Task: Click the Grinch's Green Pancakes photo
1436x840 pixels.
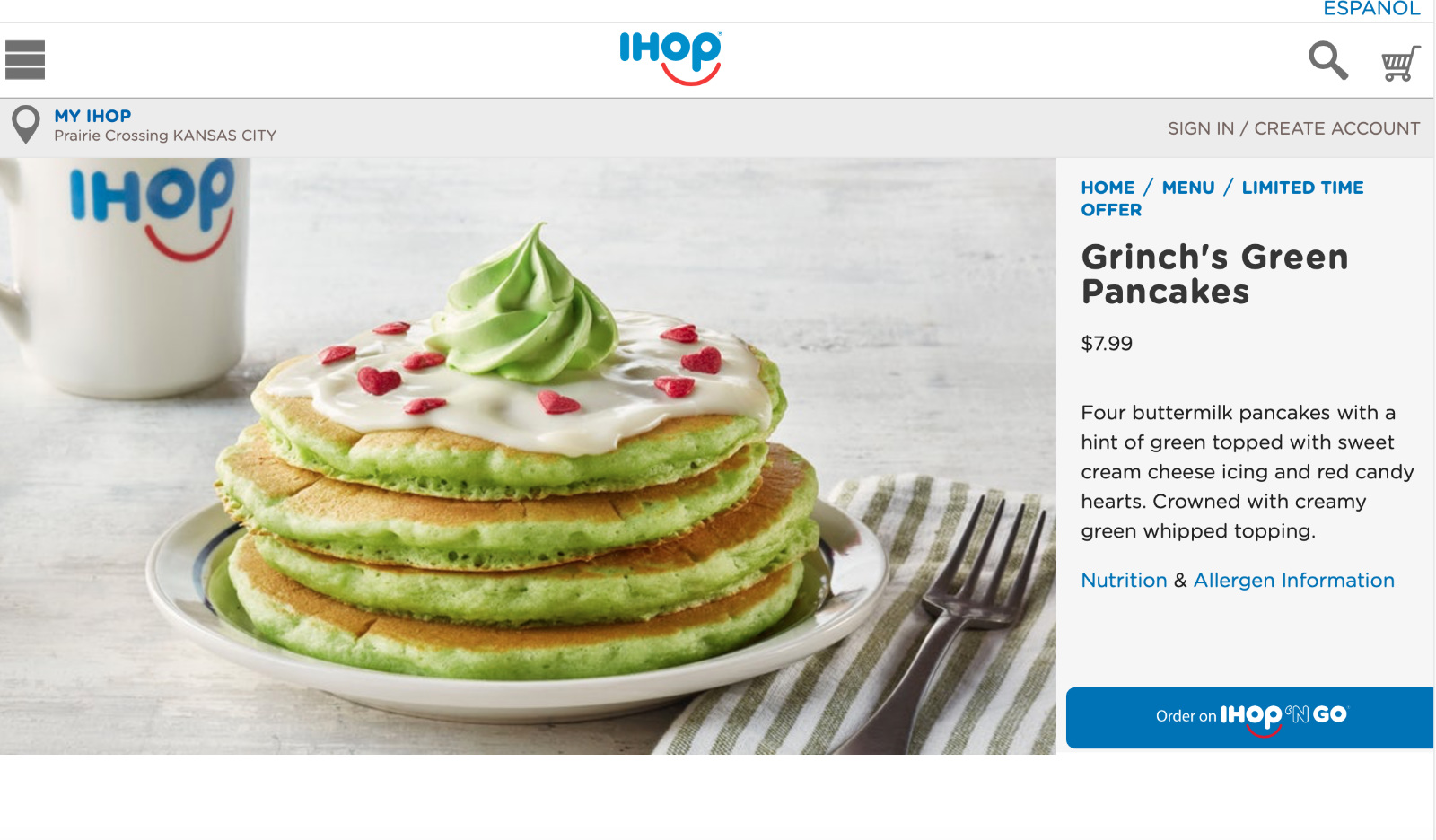Action: [x=528, y=456]
